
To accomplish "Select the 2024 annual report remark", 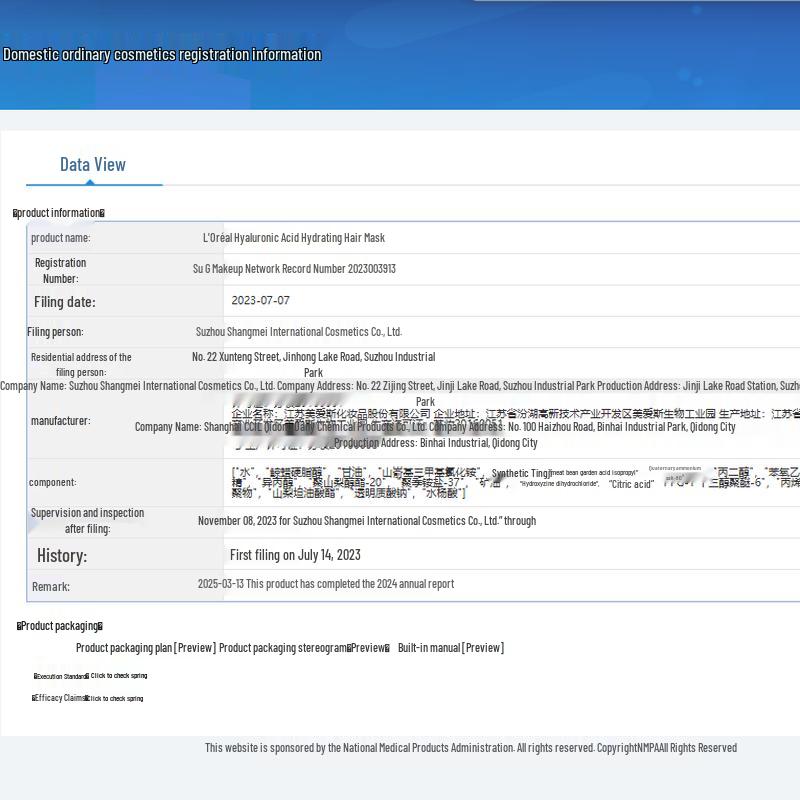I will pos(325,584).
